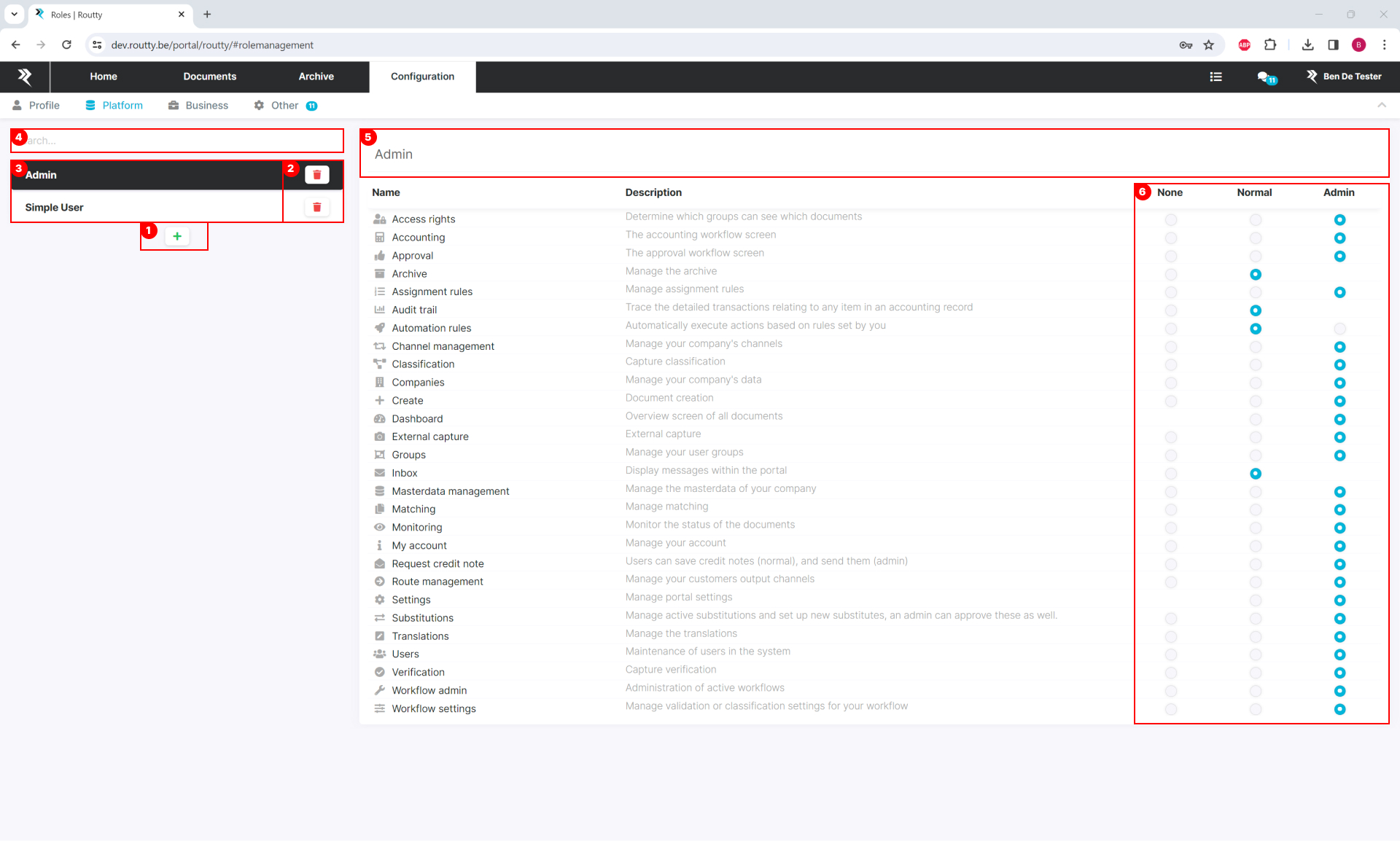Click the role search input field
The height and width of the screenshot is (841, 1400).
(x=182, y=141)
